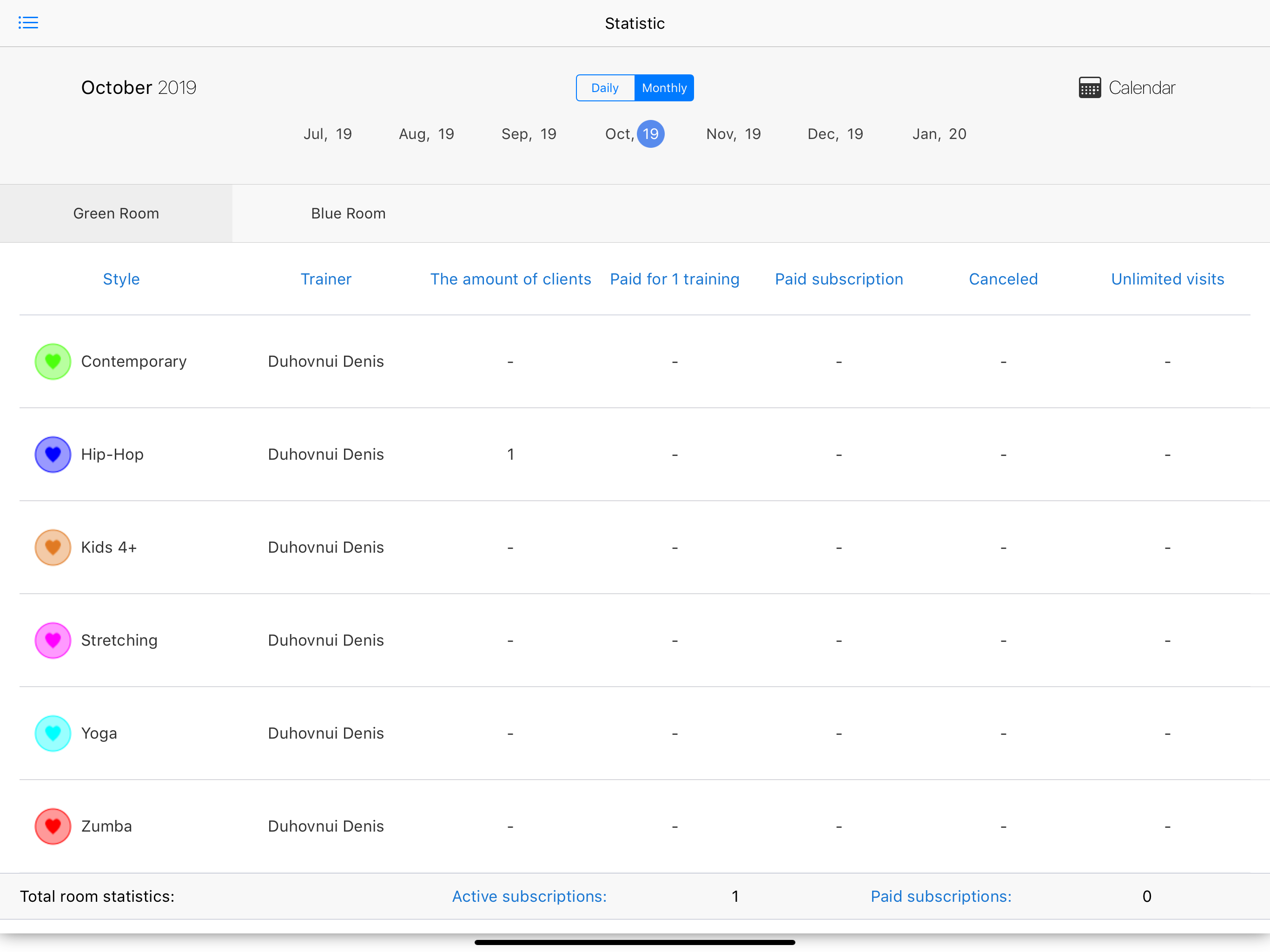
Task: Switch to the Blue Room tab
Action: pyautogui.click(x=348, y=214)
